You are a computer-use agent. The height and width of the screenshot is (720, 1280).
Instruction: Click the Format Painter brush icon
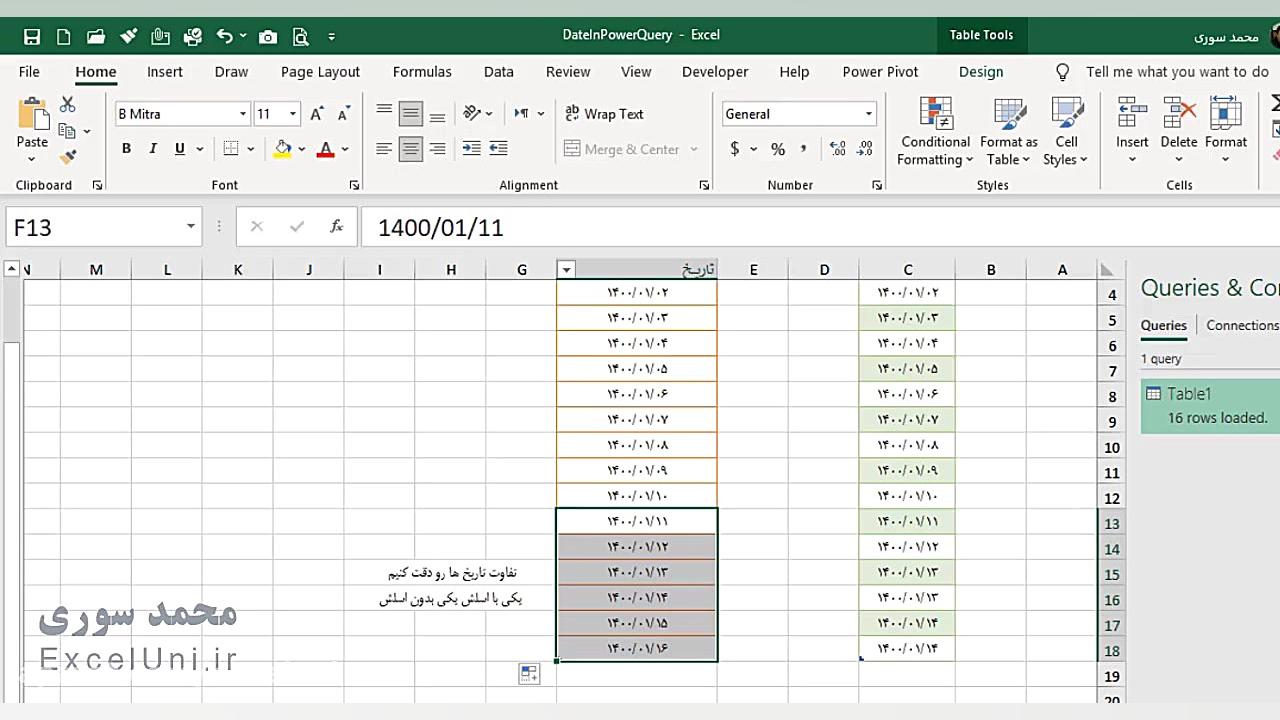(68, 156)
